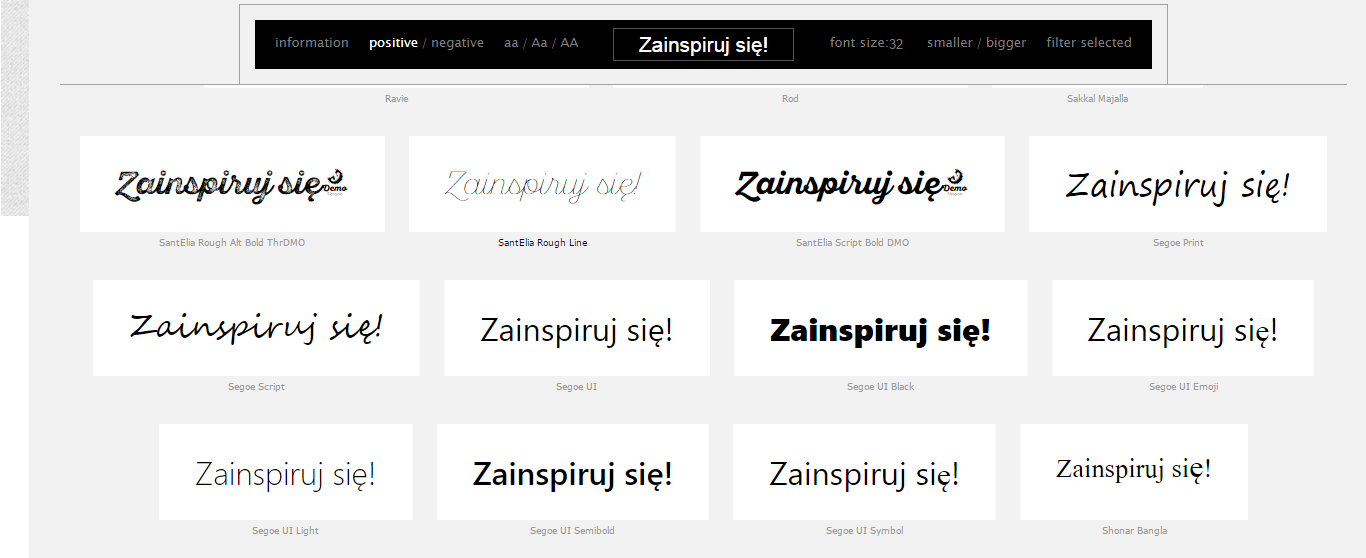
Task: Click the 'SantElia Script Bold DMO' caption
Action: tap(853, 243)
